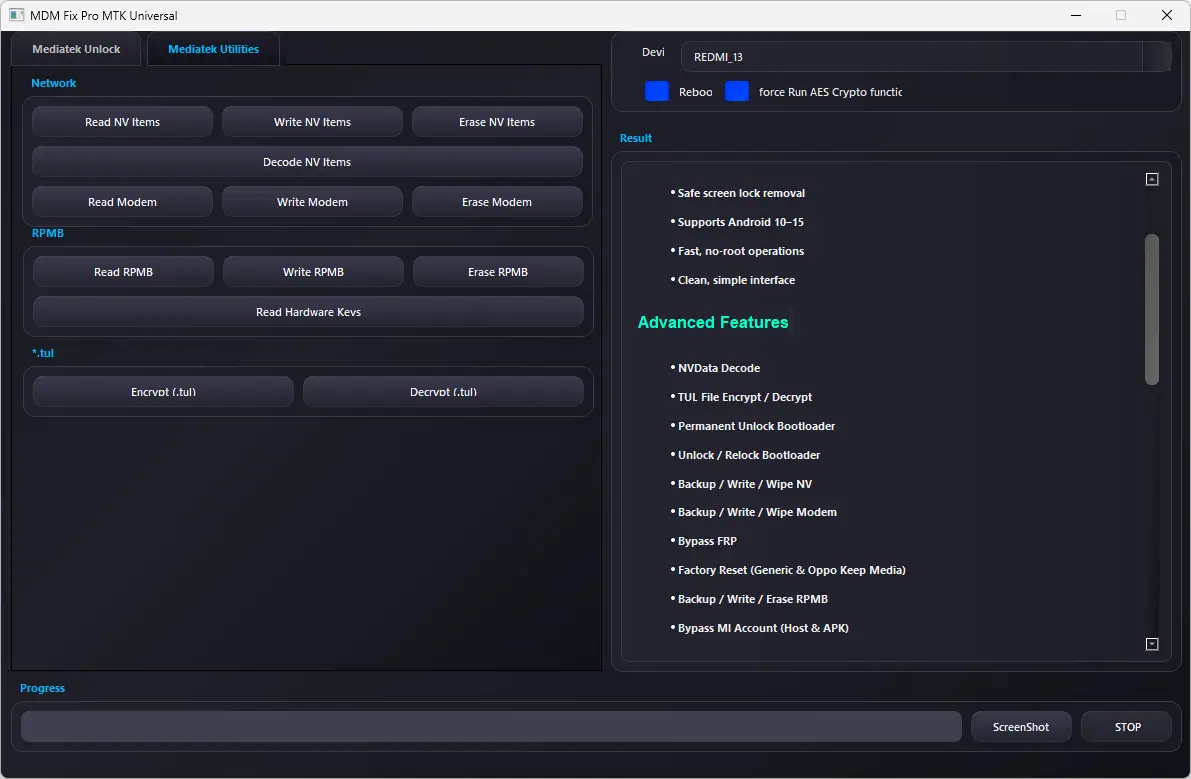Click the Write RPMB button
The image size is (1191, 779).
(313, 273)
